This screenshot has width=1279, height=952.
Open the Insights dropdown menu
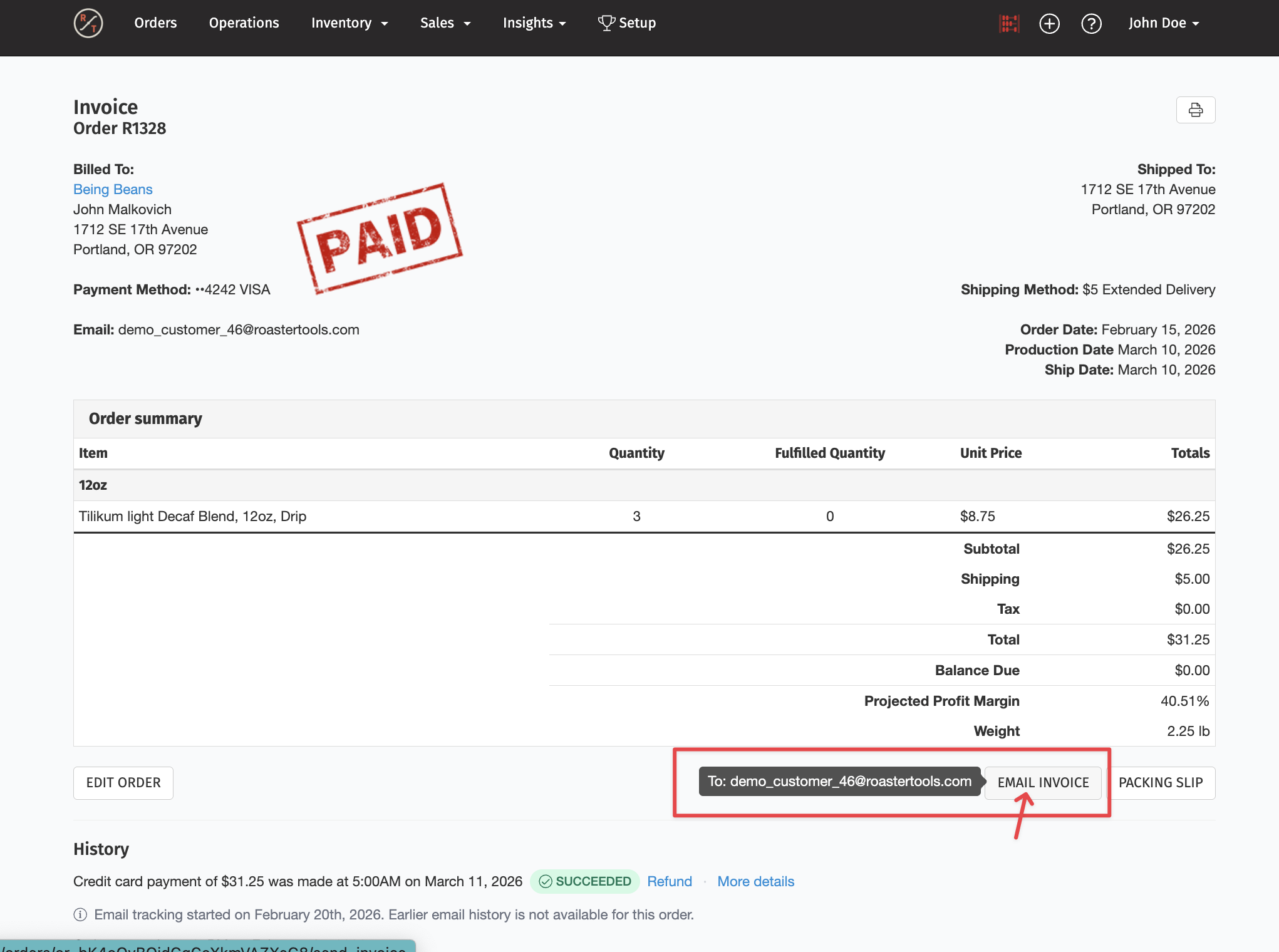tap(534, 23)
